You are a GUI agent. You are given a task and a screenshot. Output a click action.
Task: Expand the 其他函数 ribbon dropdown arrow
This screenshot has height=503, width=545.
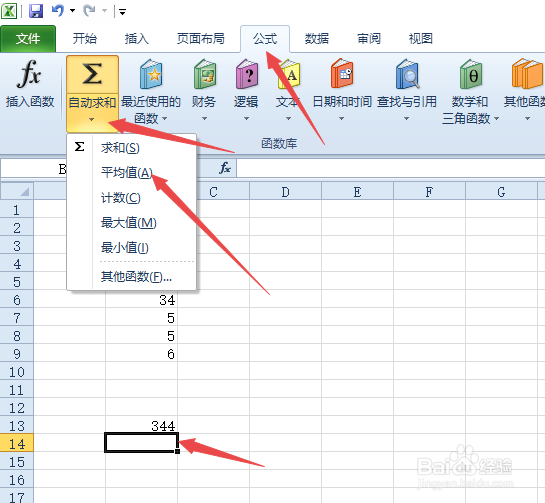click(528, 119)
